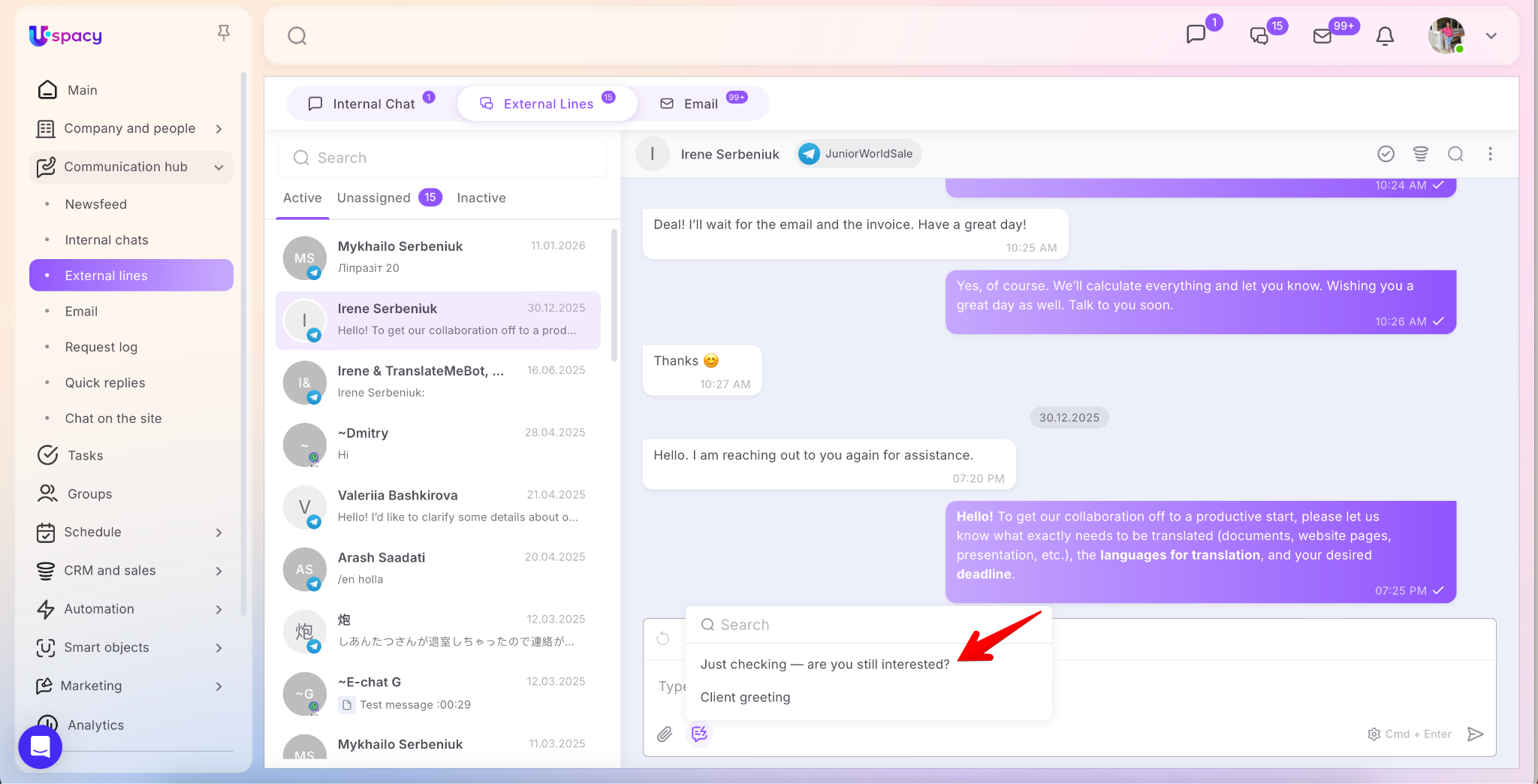Screen dimensions: 1538x784
Task: Open the profile dropdown arrow
Action: pyautogui.click(x=1491, y=36)
